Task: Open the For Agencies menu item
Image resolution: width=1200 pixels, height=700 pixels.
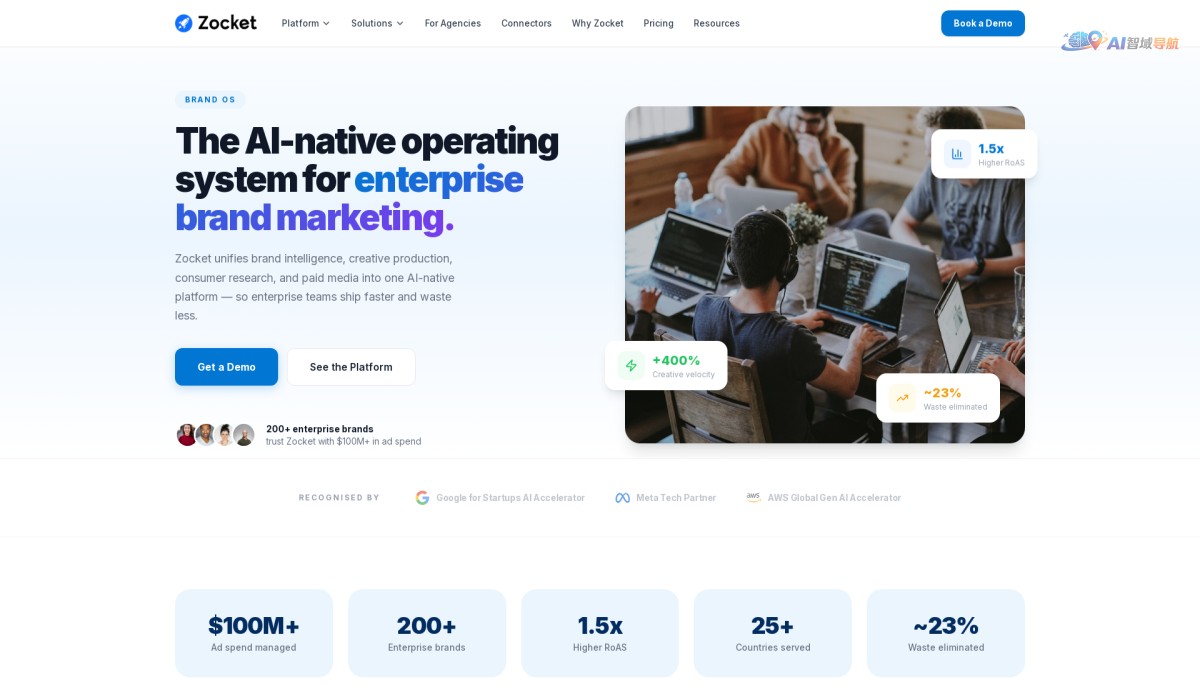Action: (x=453, y=23)
